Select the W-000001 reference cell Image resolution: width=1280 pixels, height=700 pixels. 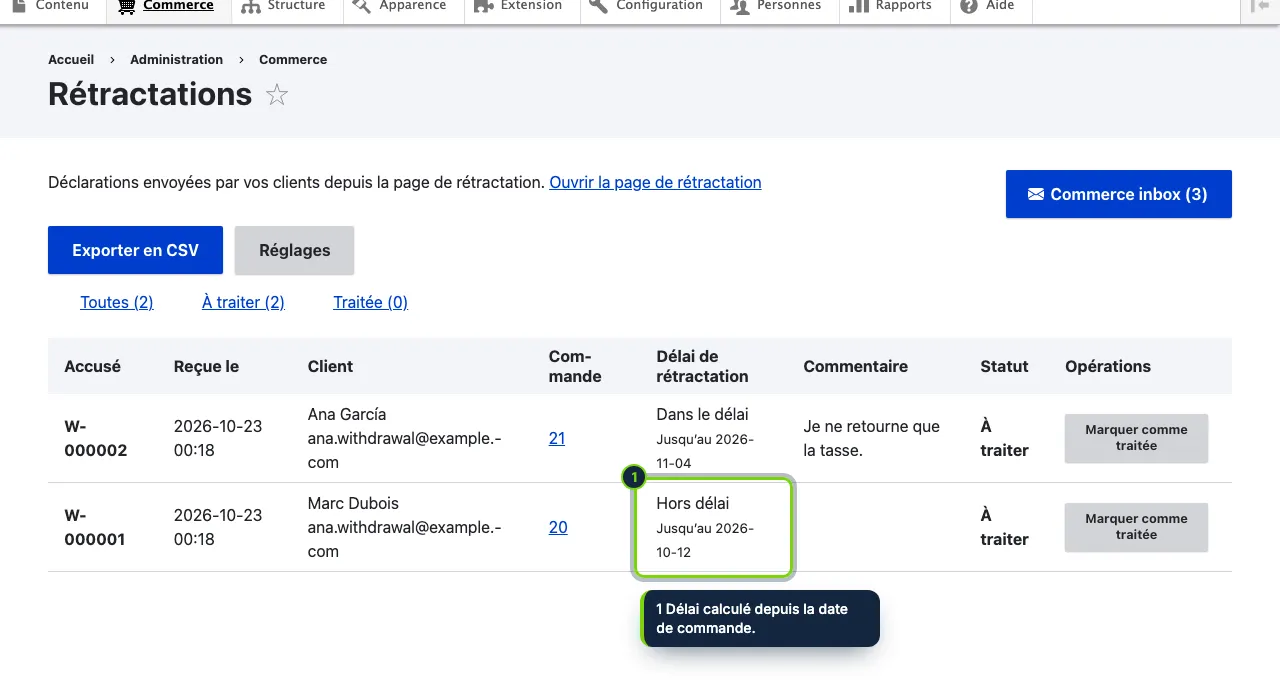95,527
